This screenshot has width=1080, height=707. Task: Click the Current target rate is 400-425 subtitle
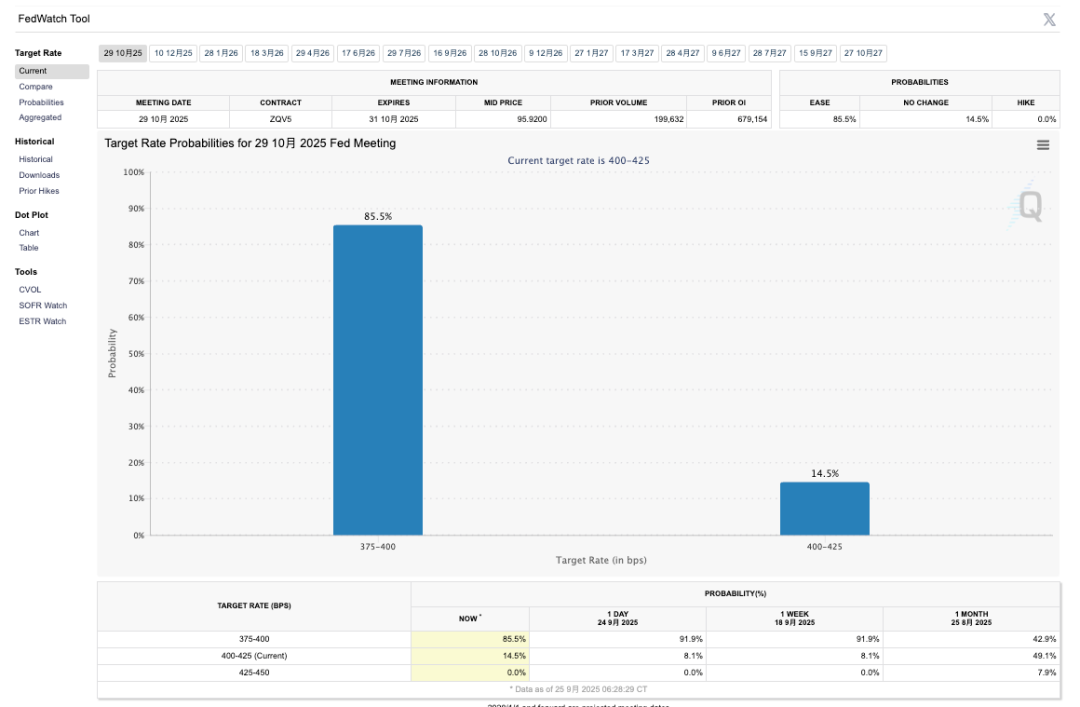click(579, 161)
